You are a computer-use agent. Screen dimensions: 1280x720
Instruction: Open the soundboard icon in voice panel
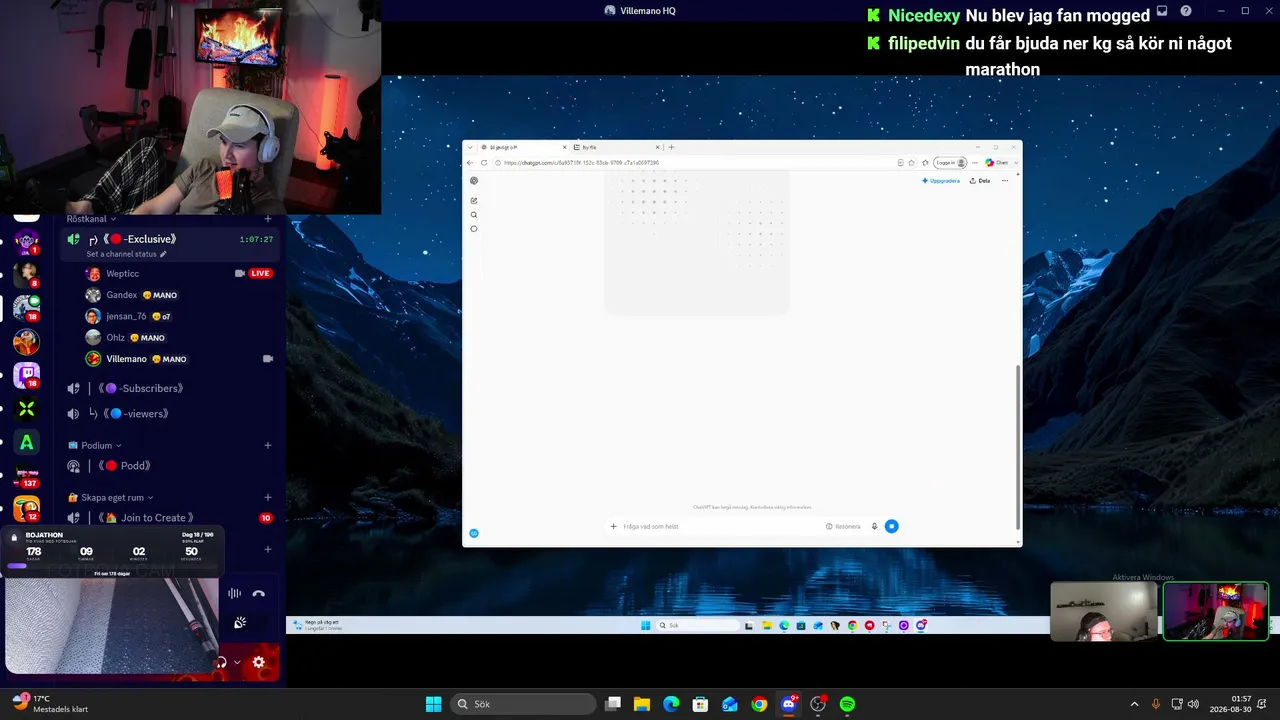[x=240, y=622]
